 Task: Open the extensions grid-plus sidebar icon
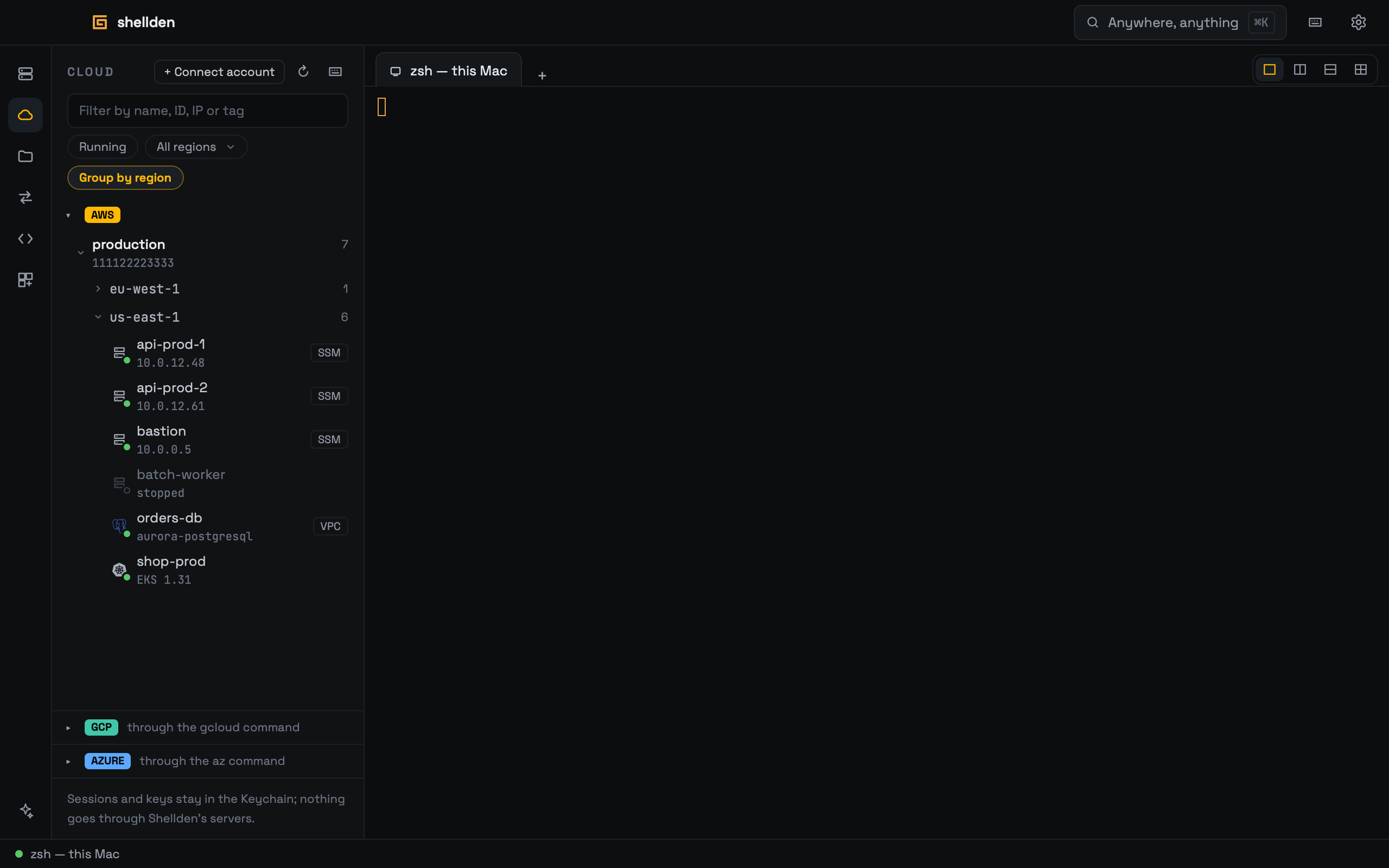coord(26,280)
